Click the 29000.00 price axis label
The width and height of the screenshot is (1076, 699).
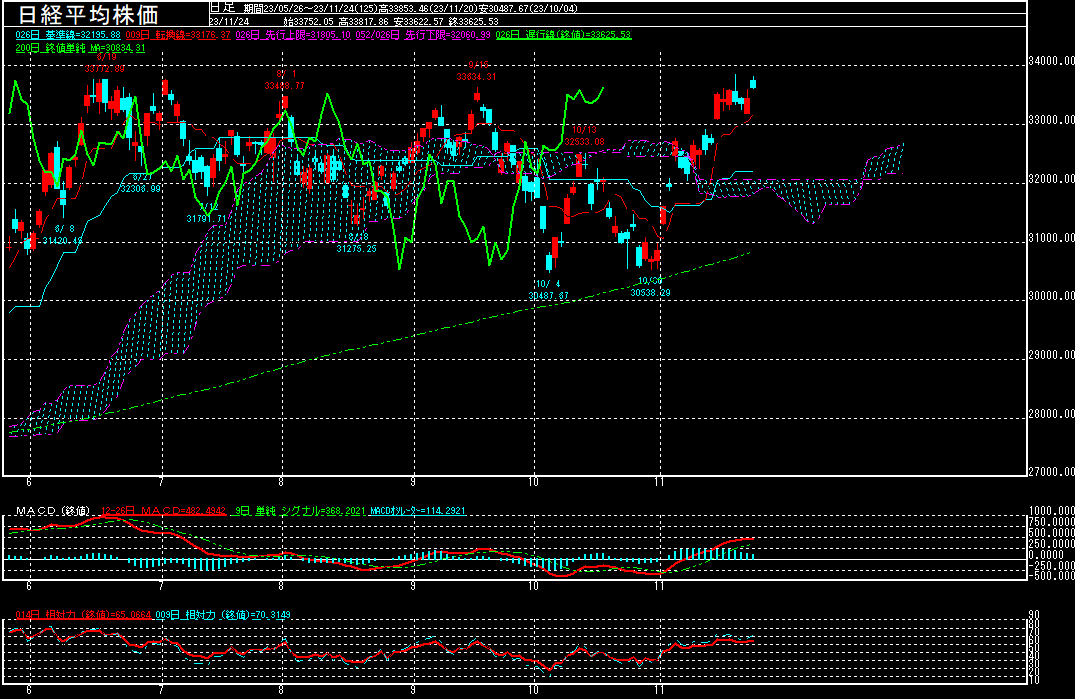point(1051,355)
